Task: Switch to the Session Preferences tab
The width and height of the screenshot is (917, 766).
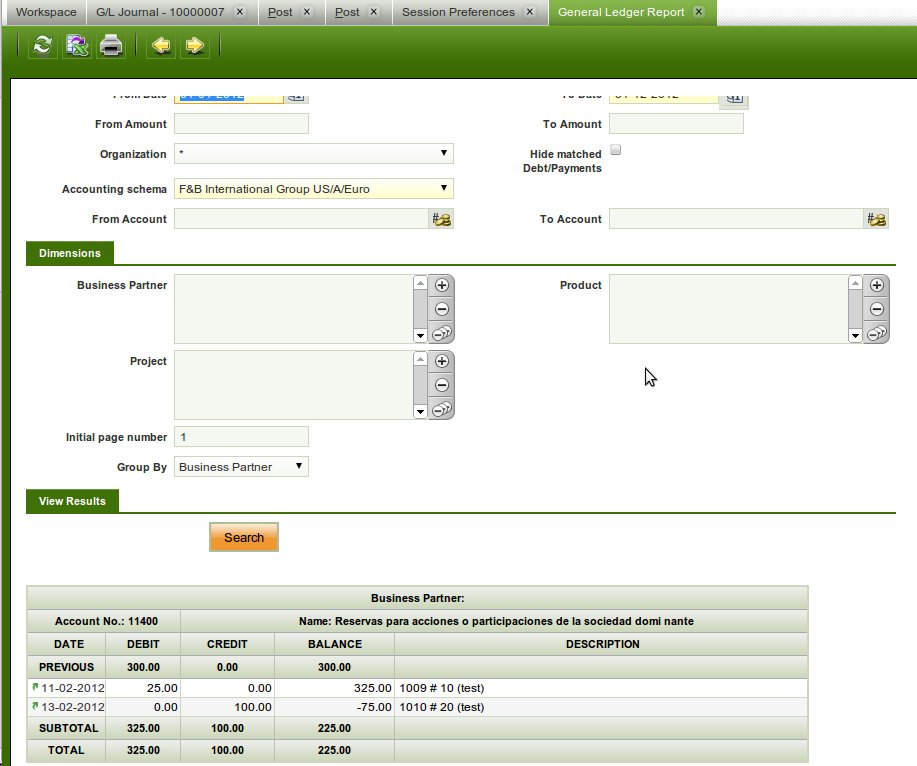Action: (458, 12)
